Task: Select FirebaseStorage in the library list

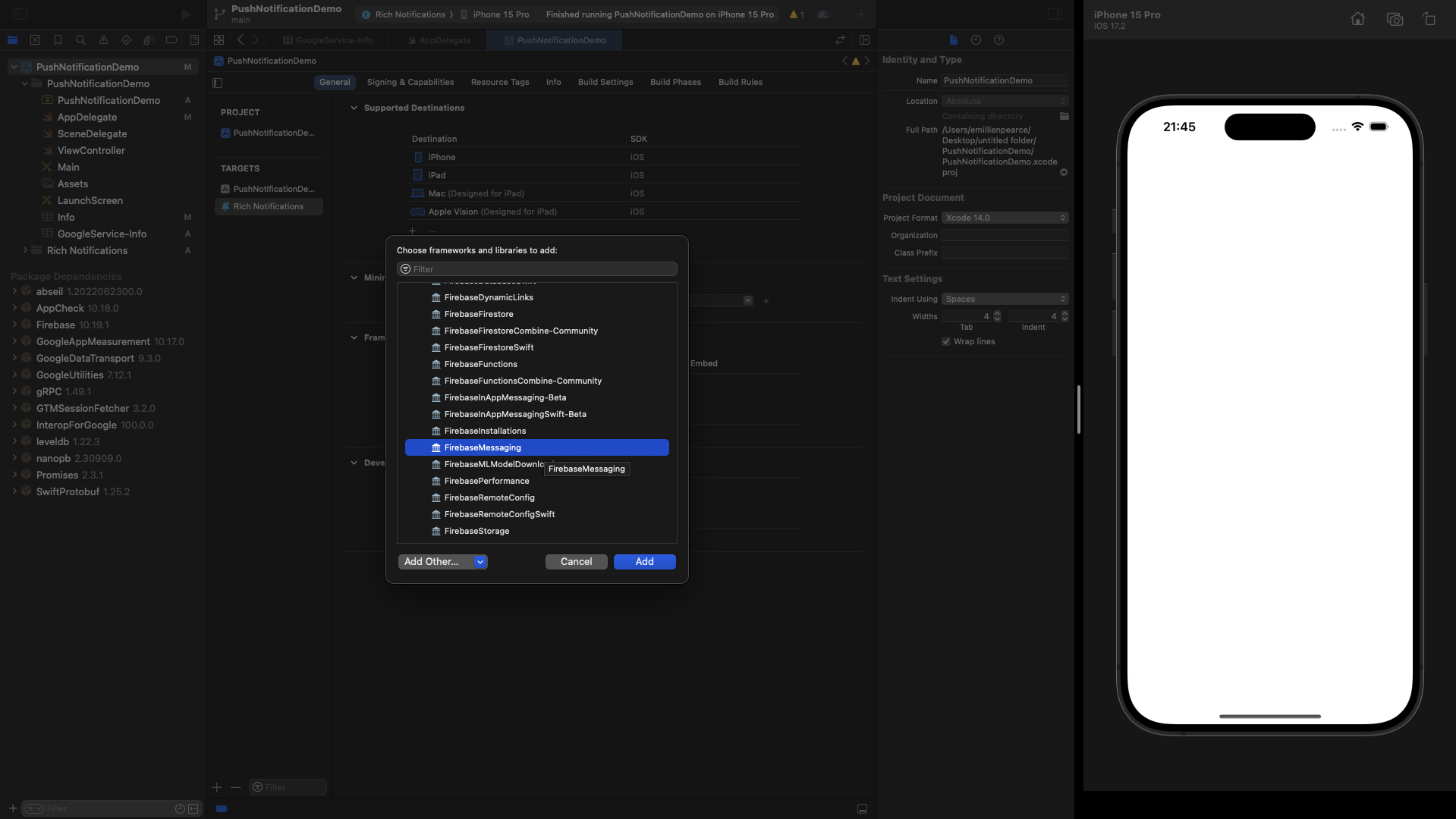Action: 537,532
